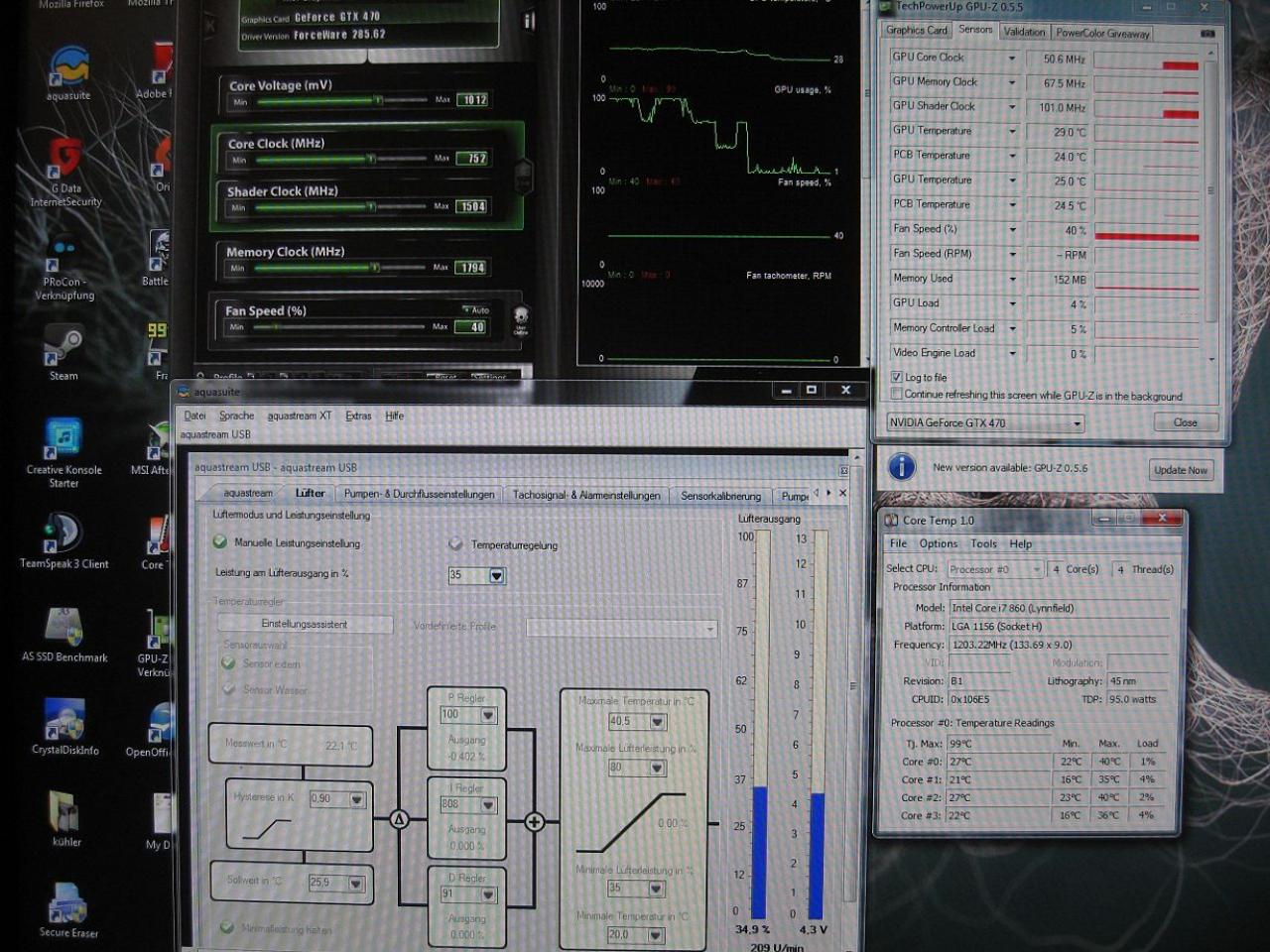Open the aquasuite desktop shortcut
This screenshot has height=952, width=1270.
(68, 71)
